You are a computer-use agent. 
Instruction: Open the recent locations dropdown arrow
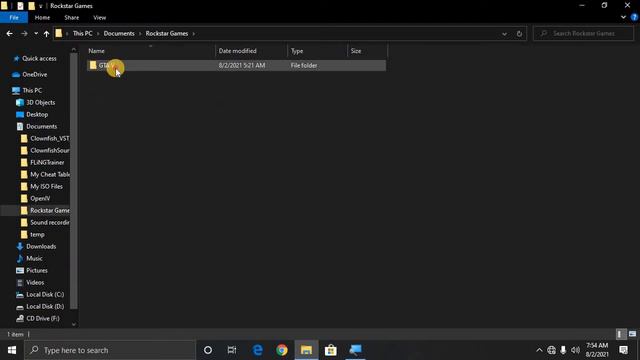[x=36, y=33]
